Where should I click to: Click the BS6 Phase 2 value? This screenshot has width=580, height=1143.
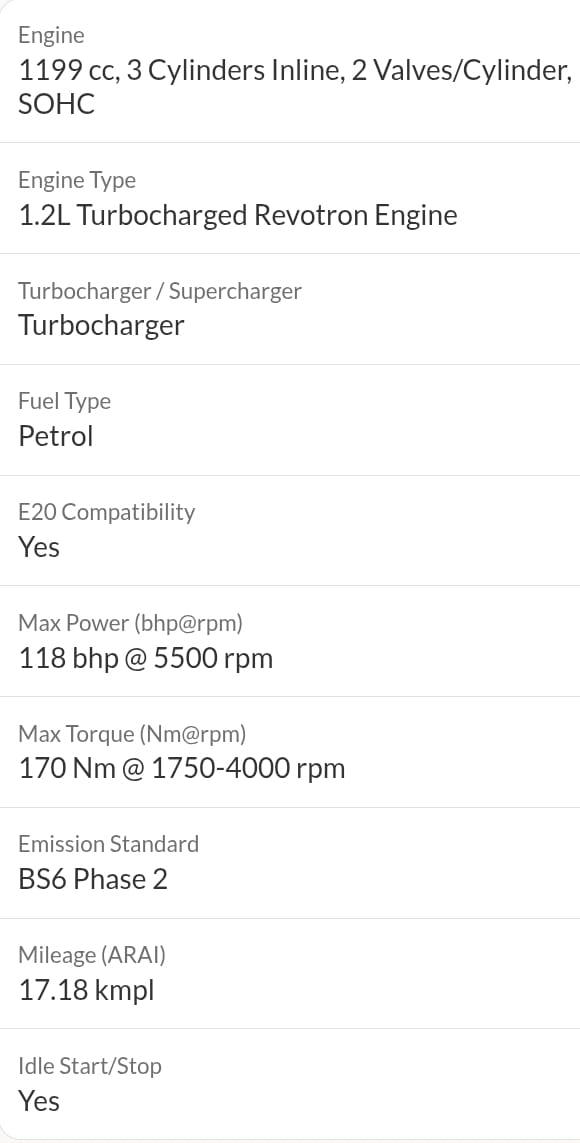coord(93,879)
